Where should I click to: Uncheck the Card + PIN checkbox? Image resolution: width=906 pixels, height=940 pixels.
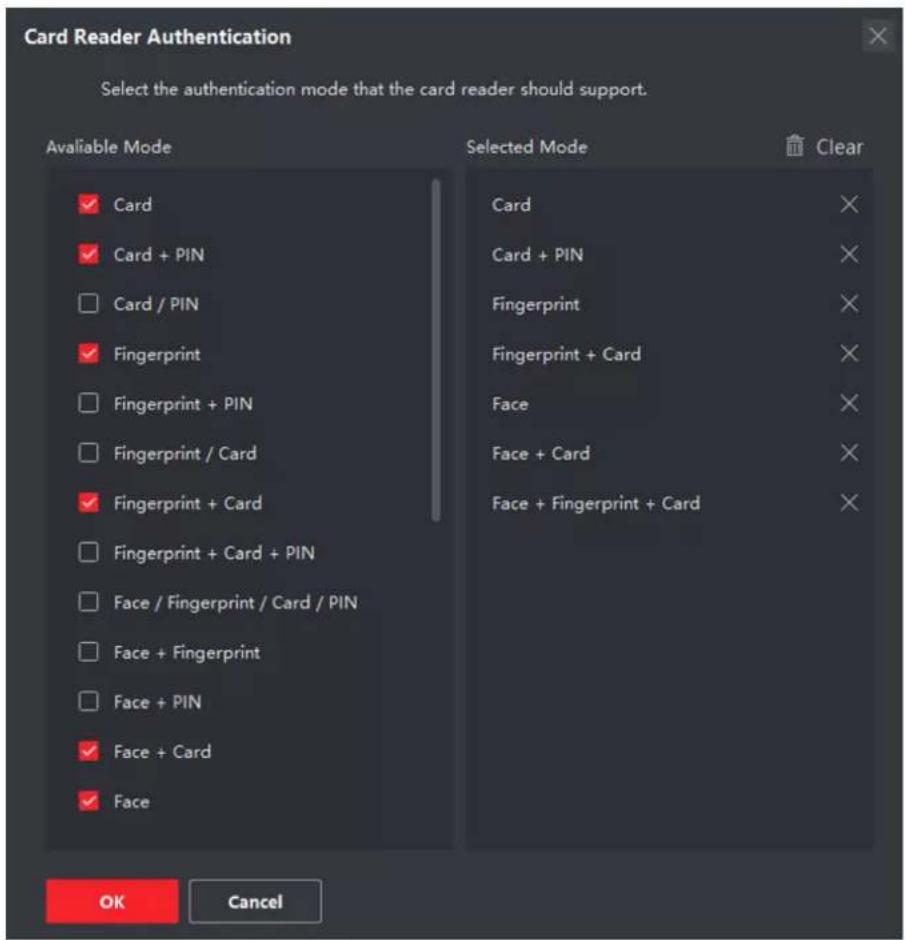(88, 254)
